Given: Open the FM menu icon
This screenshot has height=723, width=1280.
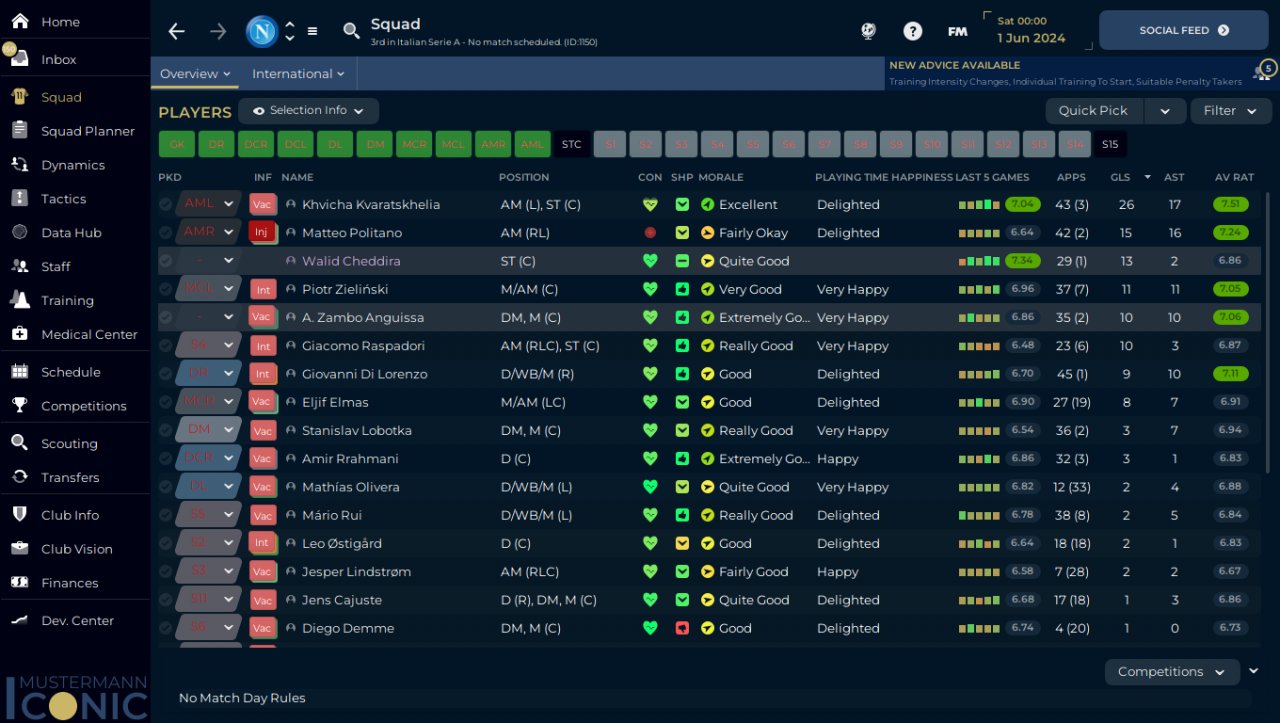Looking at the screenshot, I should 957,31.
